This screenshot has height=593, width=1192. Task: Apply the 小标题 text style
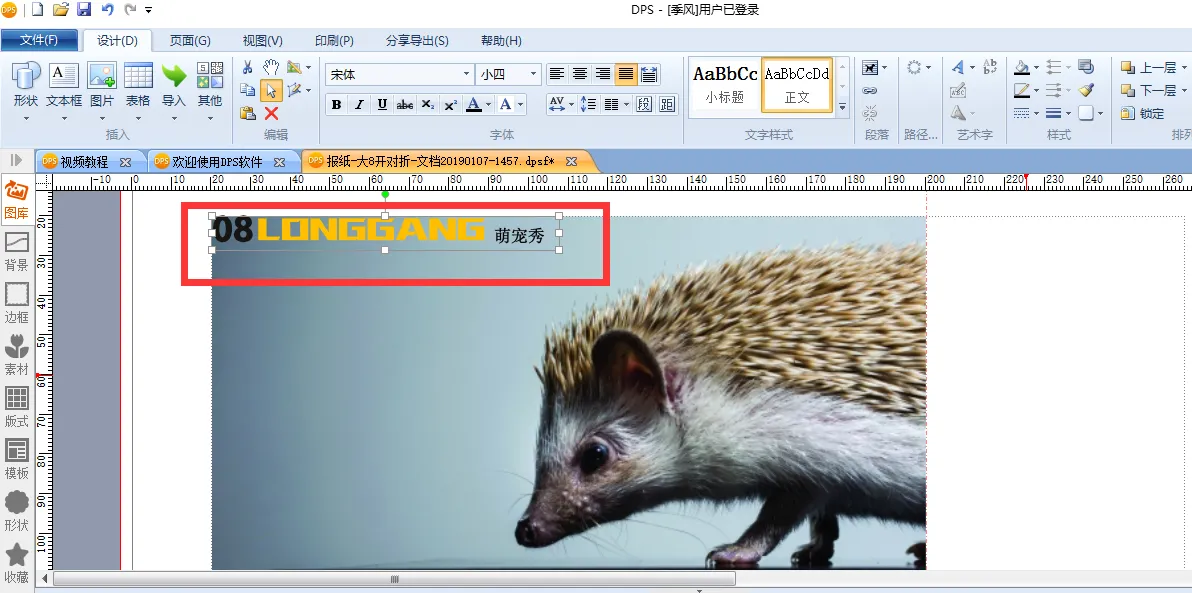[x=725, y=84]
